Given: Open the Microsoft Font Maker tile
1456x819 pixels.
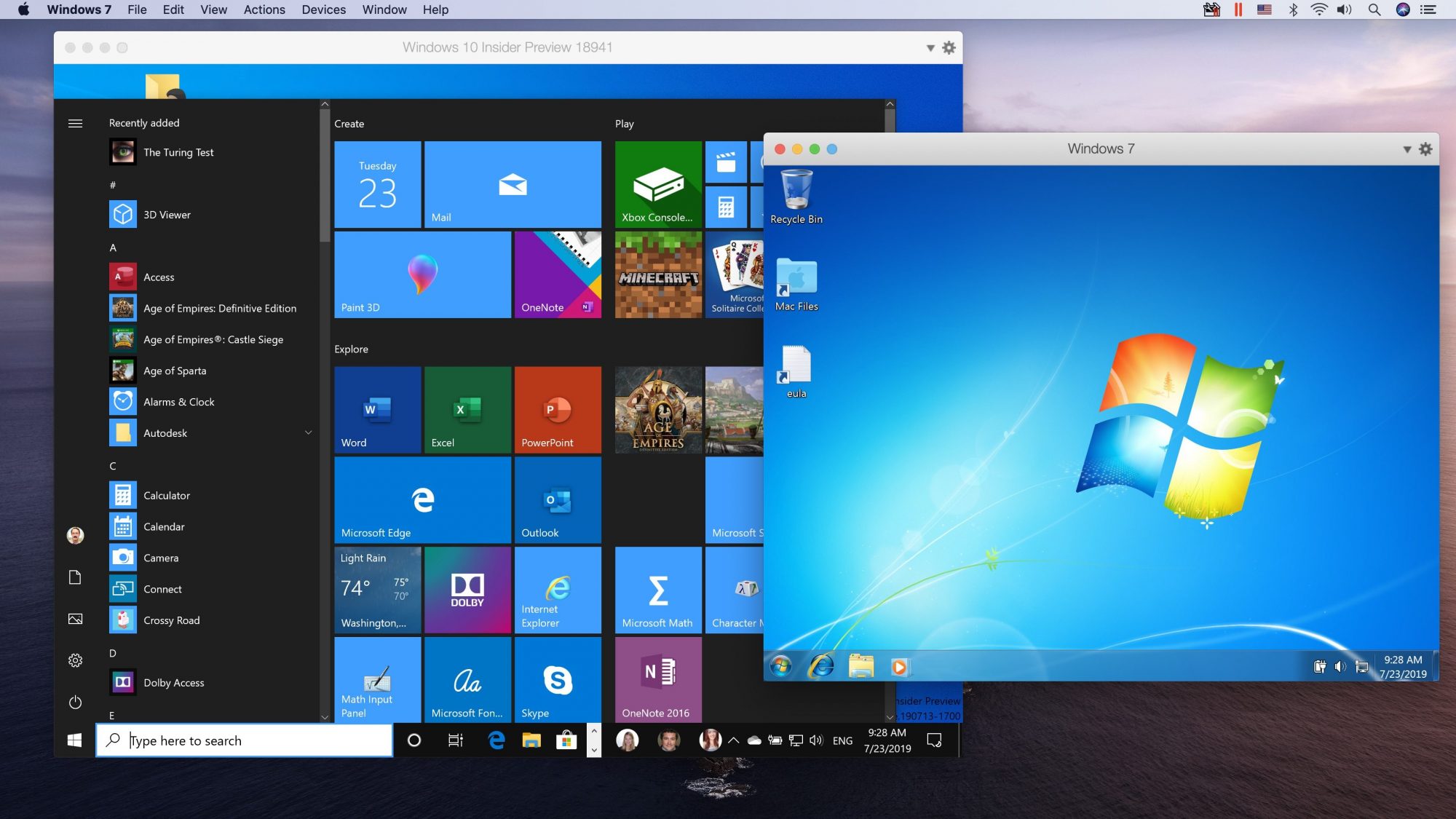Looking at the screenshot, I should pos(467,680).
